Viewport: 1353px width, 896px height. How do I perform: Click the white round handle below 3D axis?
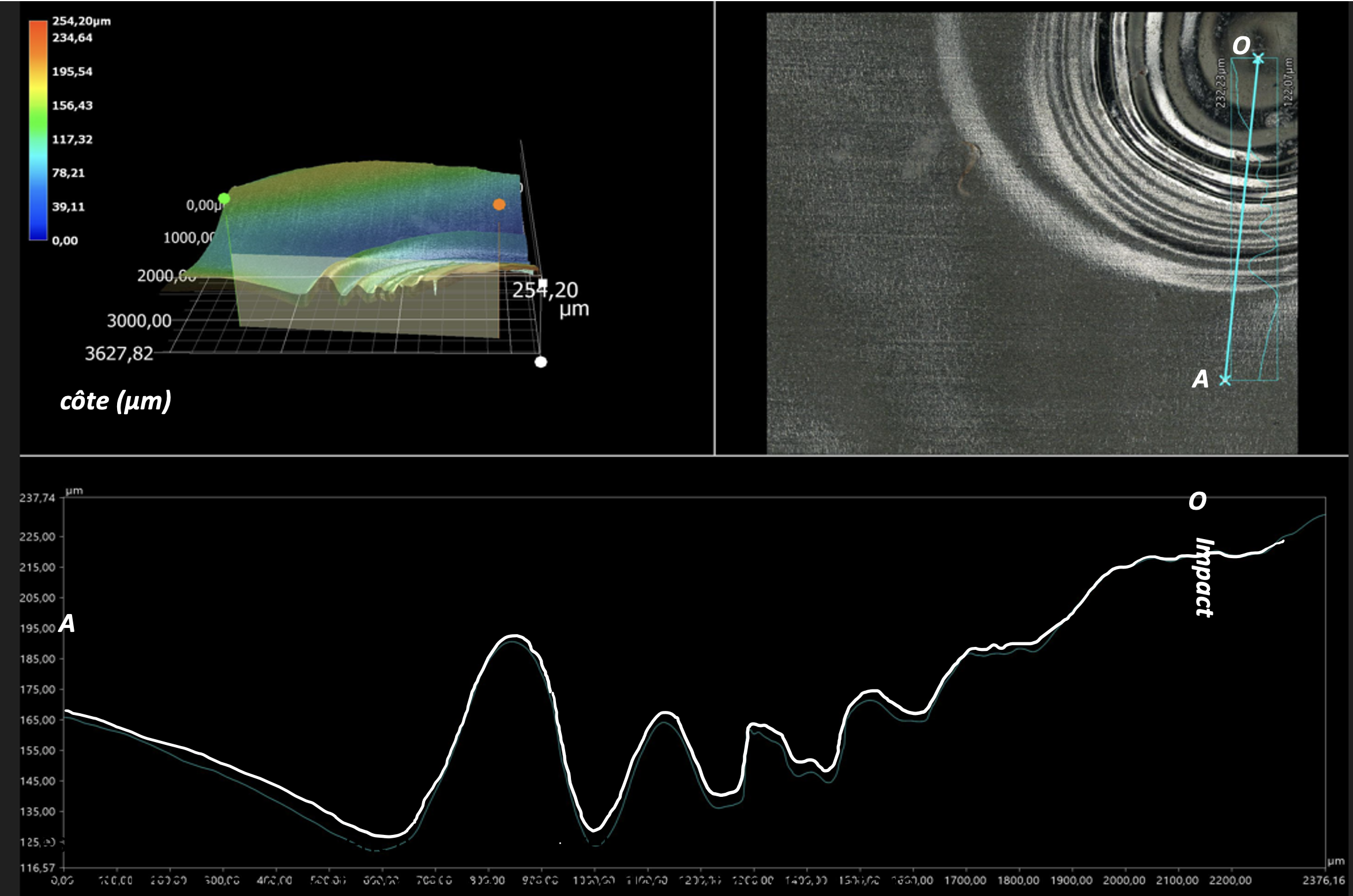(540, 362)
